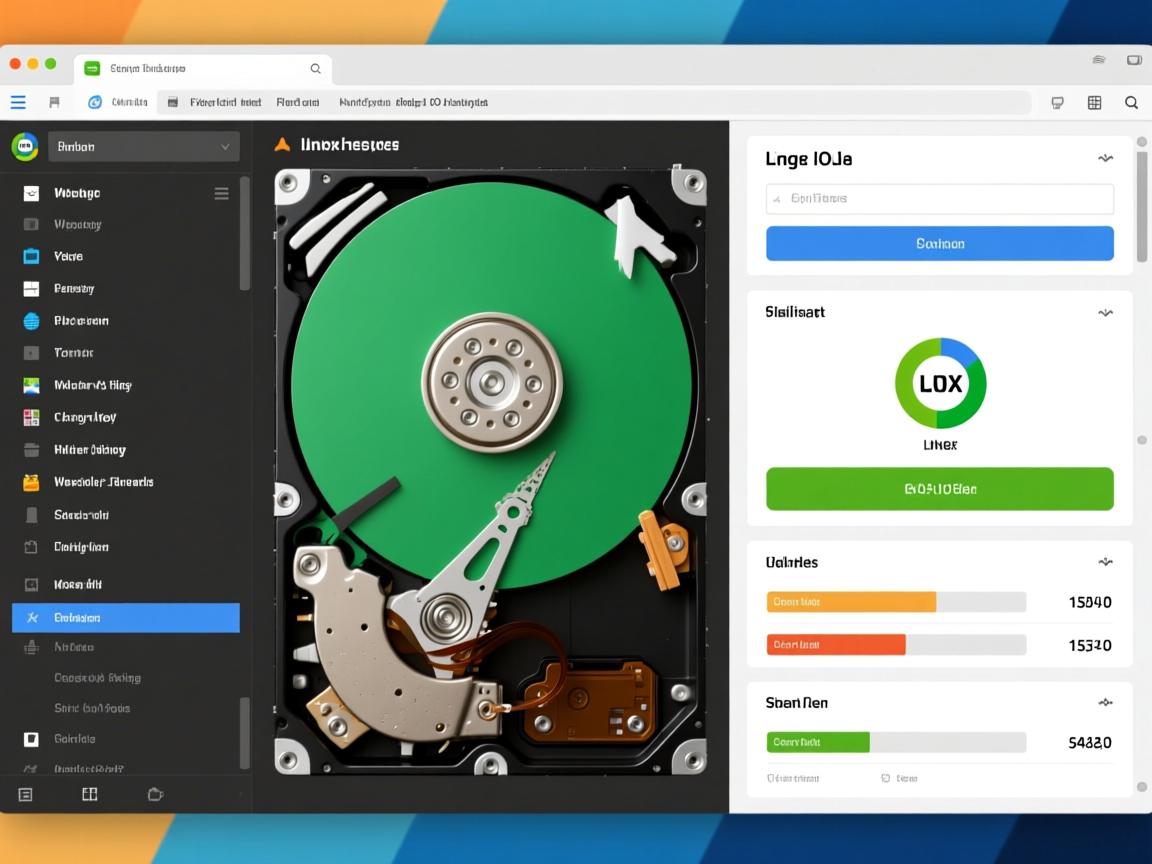The image size is (1152, 864).
Task: Collapse the panel containing the LOX donut chart
Action: 1105,312
